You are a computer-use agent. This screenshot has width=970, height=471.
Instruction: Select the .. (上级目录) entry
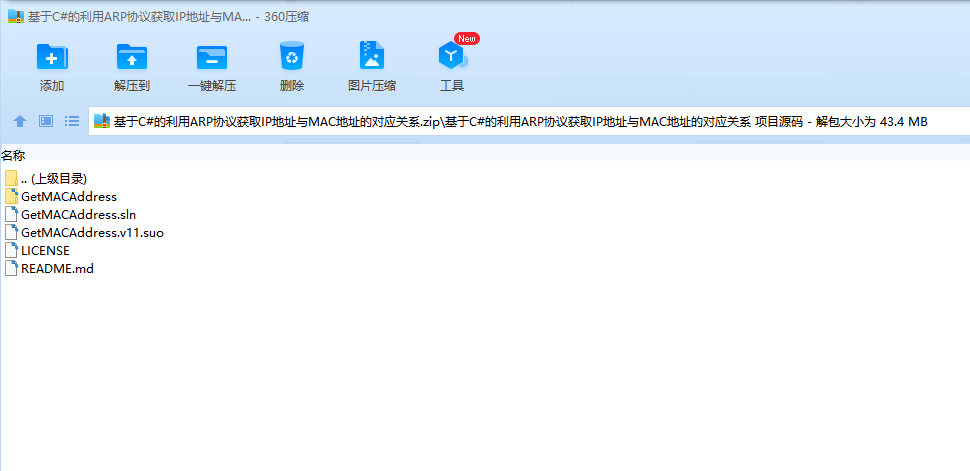point(54,179)
